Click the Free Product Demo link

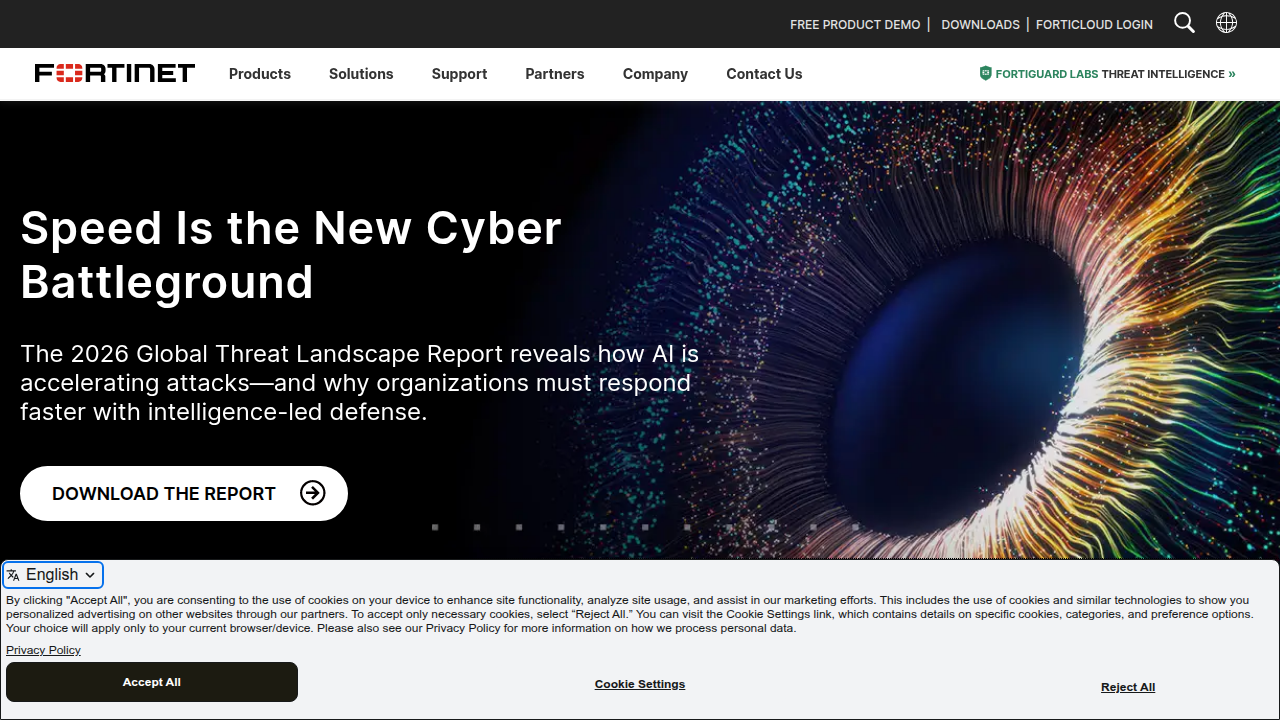click(x=855, y=24)
